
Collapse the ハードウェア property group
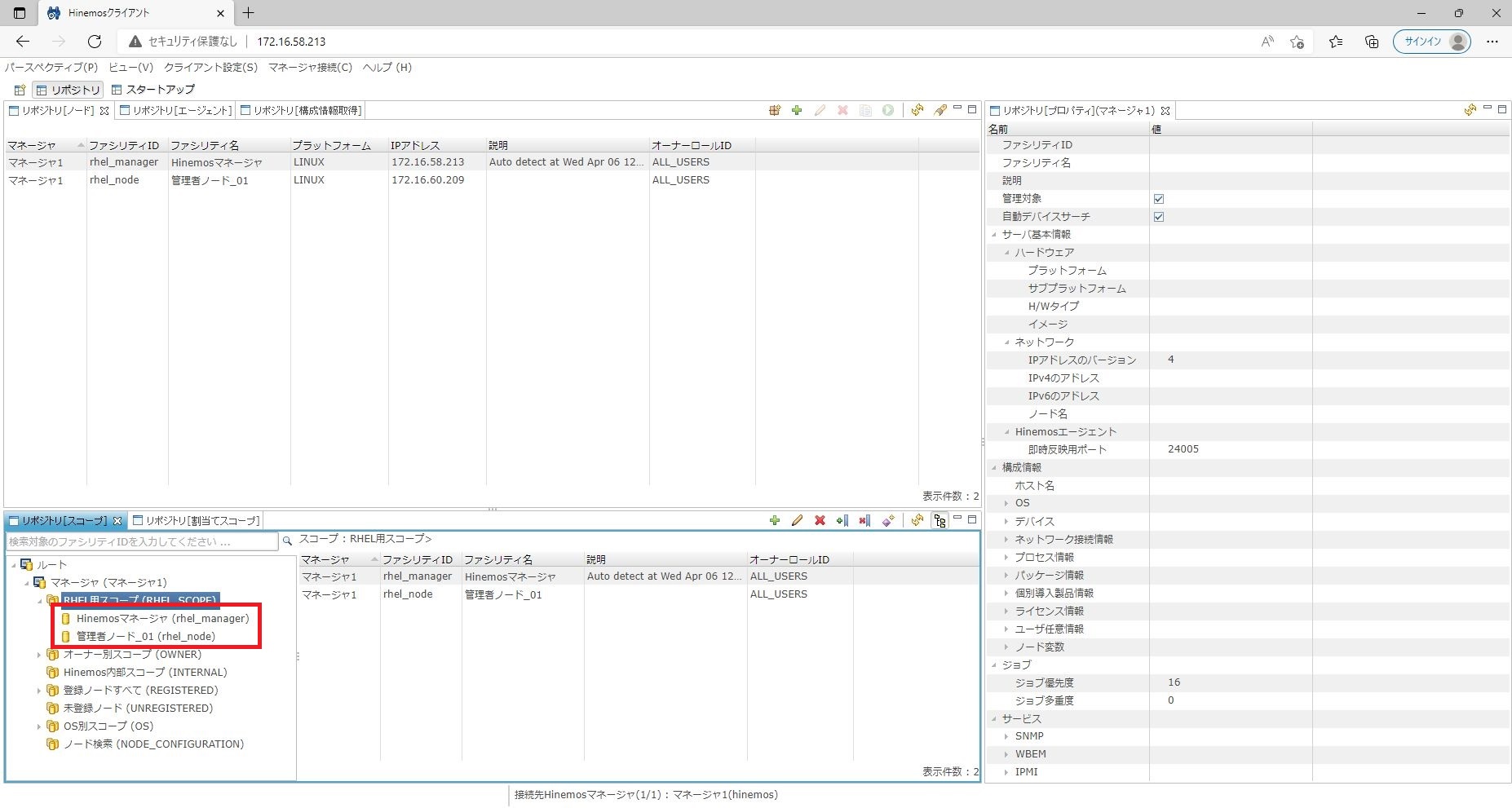[x=1007, y=253]
